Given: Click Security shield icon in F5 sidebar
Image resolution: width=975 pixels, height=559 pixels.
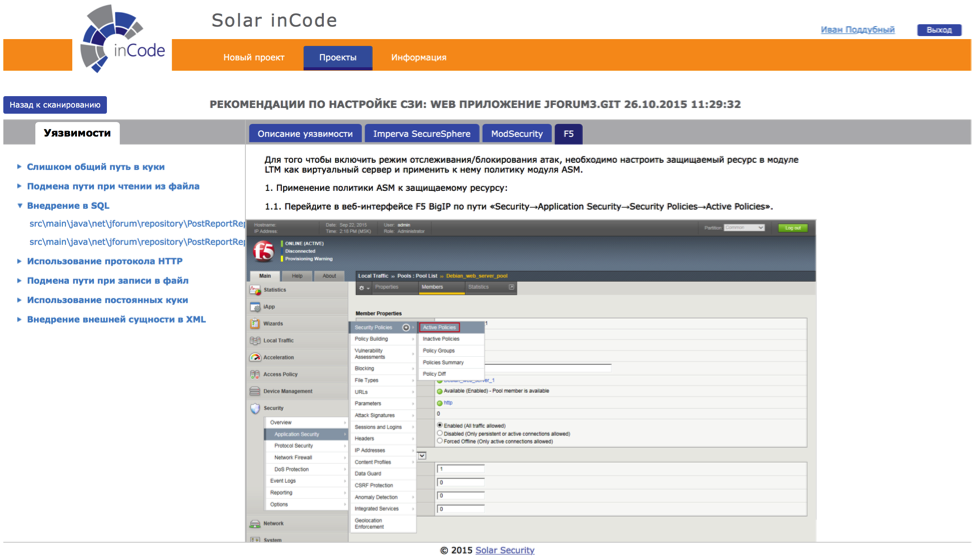Looking at the screenshot, I should (255, 409).
